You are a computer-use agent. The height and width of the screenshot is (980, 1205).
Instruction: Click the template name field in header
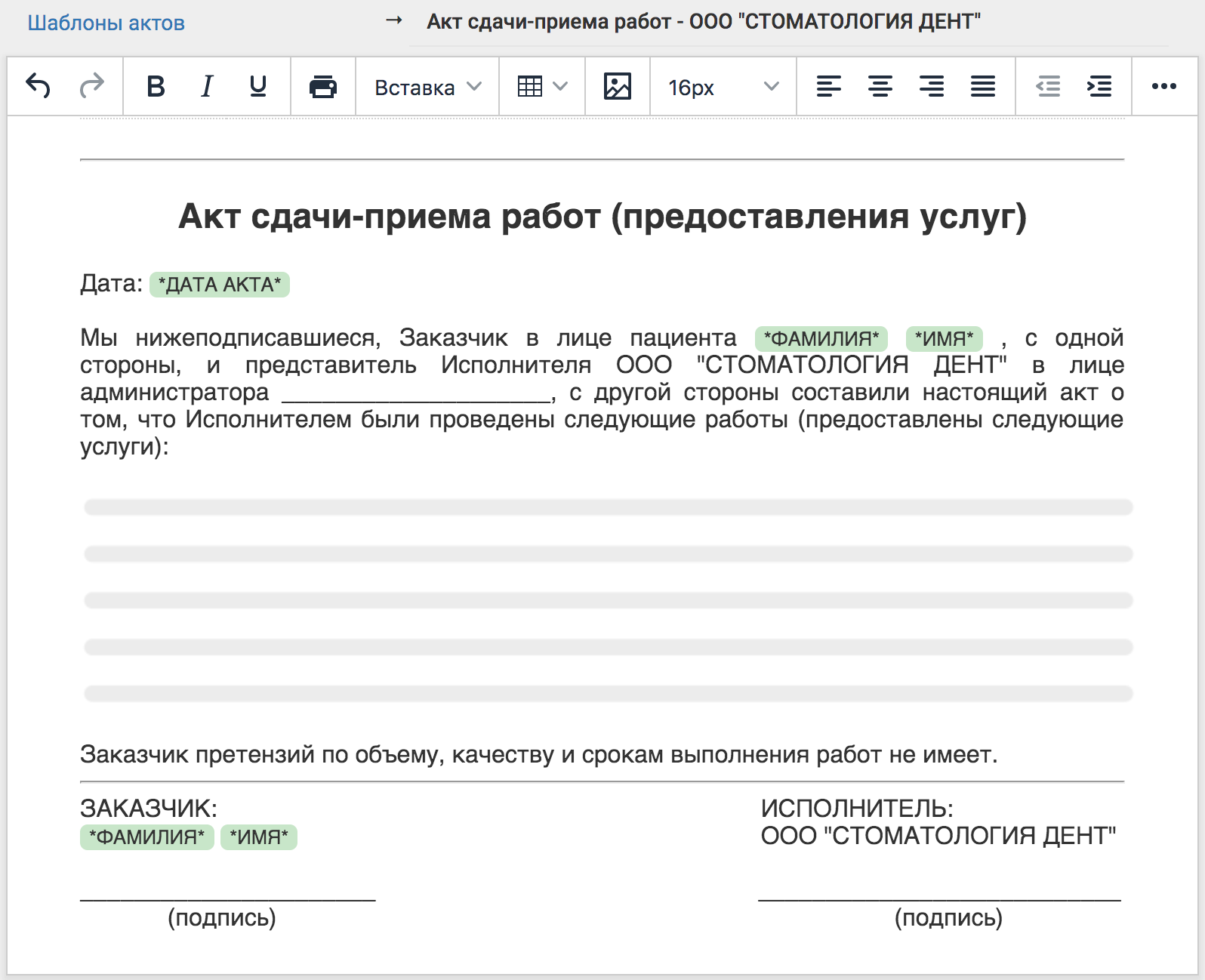(x=788, y=22)
